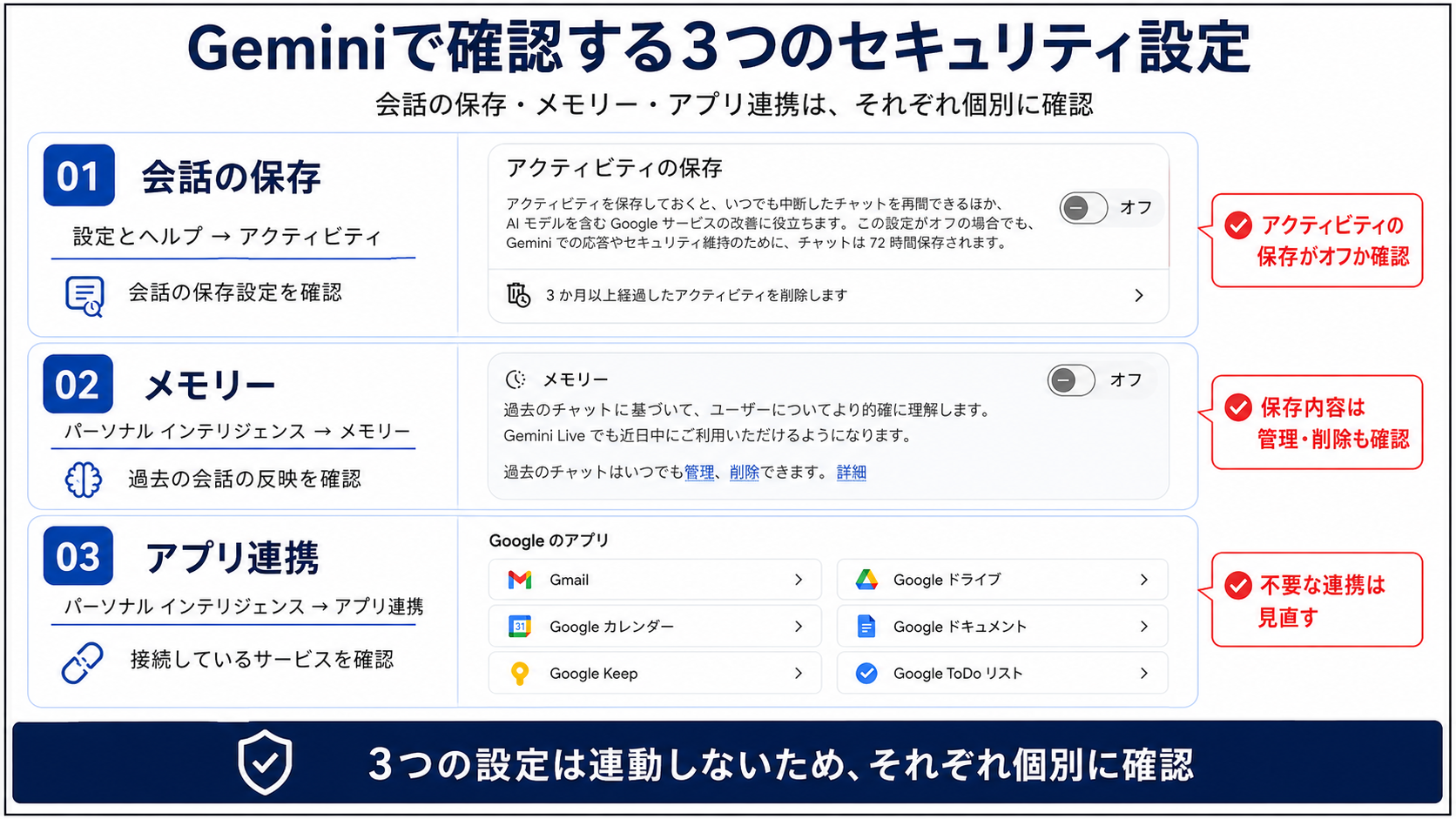
Task: Expand the Google カレンダー row chevron
Action: (799, 627)
